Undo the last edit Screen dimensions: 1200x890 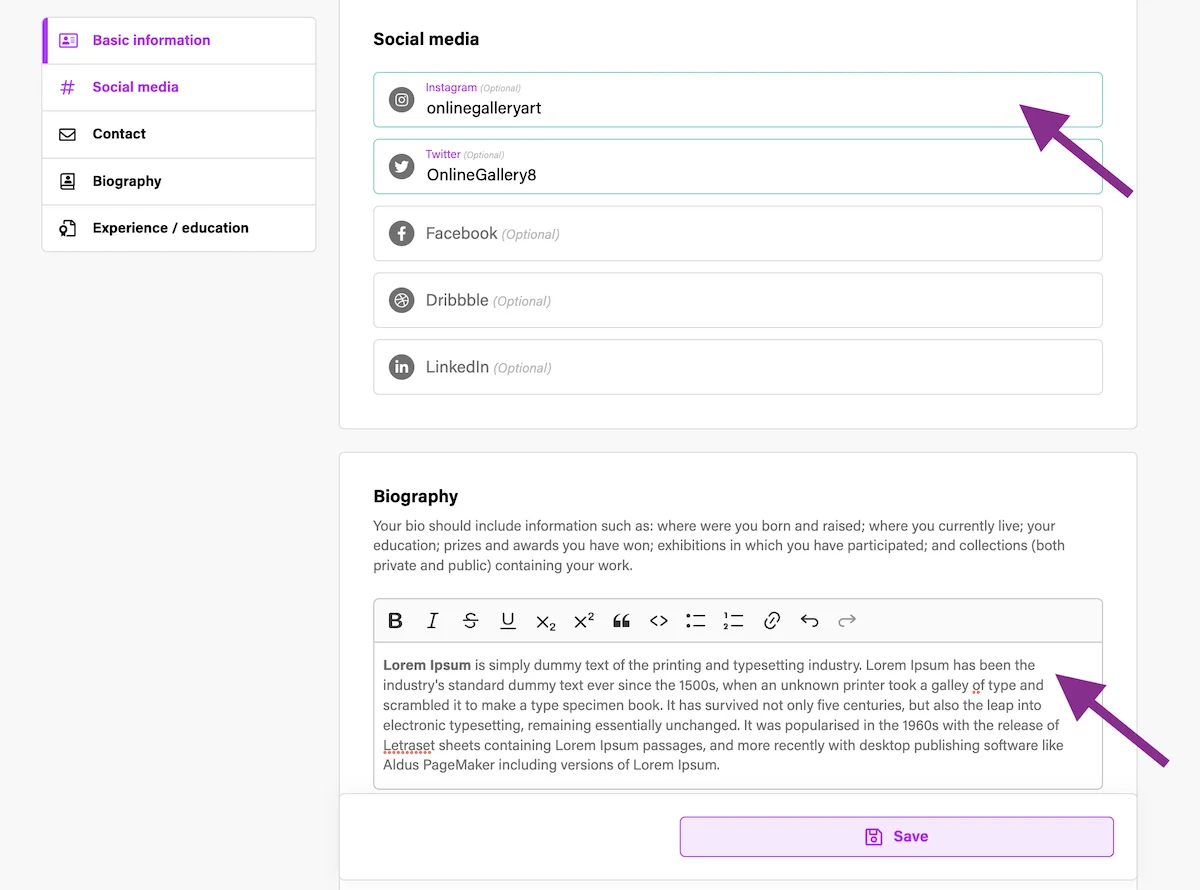[x=809, y=621]
